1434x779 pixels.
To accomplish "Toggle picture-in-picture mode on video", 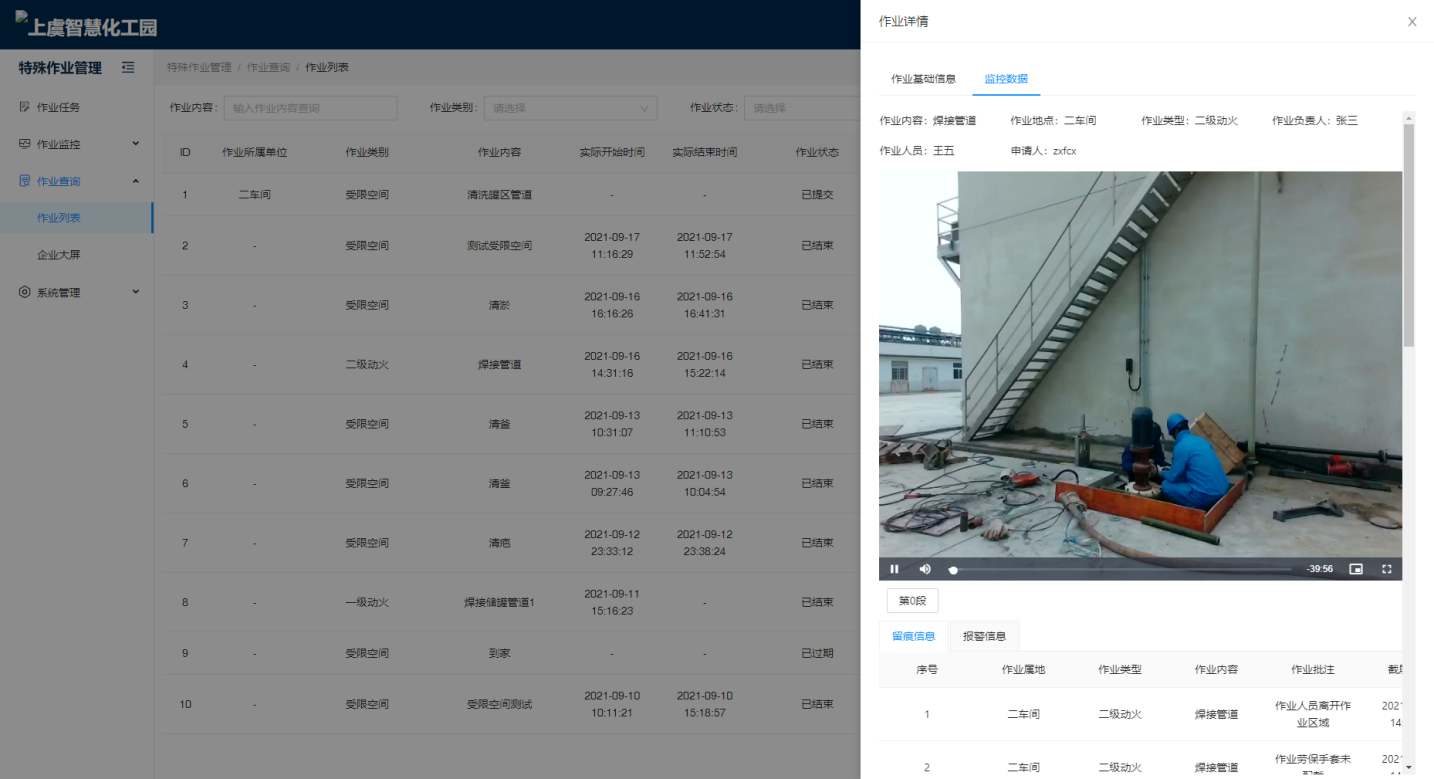I will (x=1356, y=569).
